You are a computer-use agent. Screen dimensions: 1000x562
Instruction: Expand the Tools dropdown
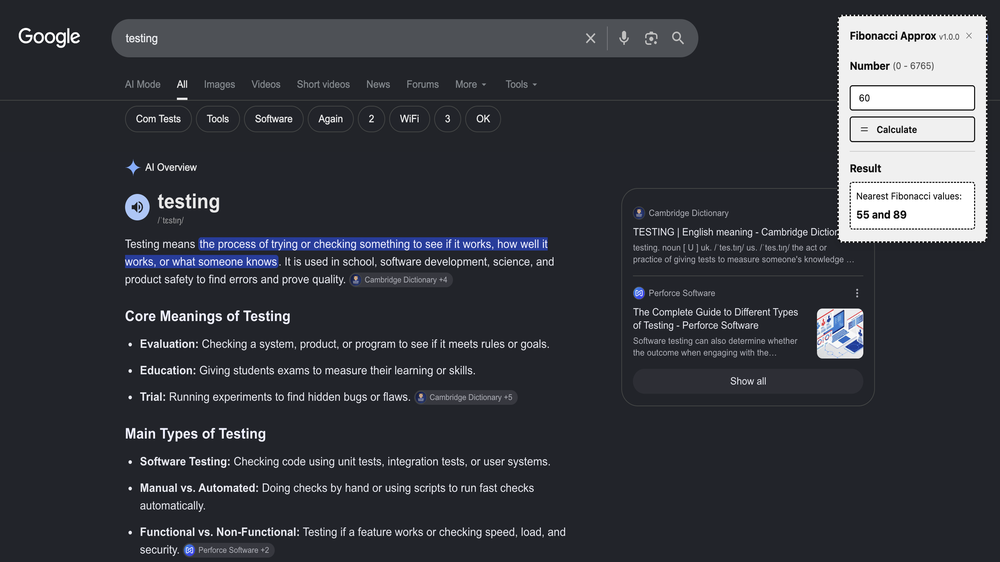point(520,84)
